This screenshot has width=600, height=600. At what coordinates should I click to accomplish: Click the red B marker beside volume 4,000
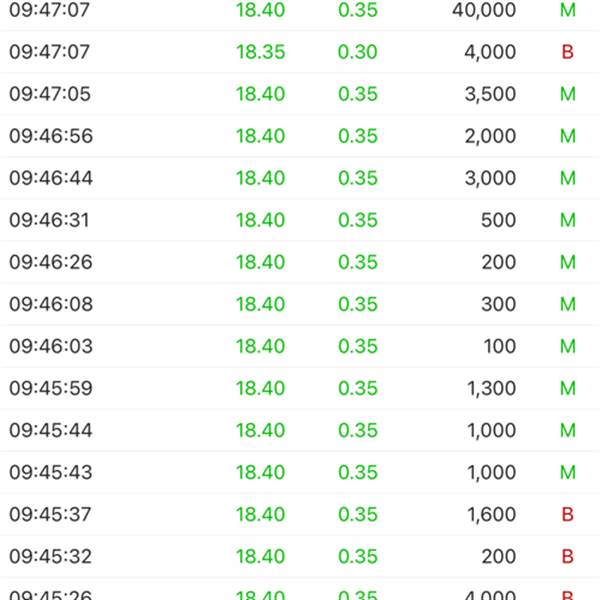point(568,52)
